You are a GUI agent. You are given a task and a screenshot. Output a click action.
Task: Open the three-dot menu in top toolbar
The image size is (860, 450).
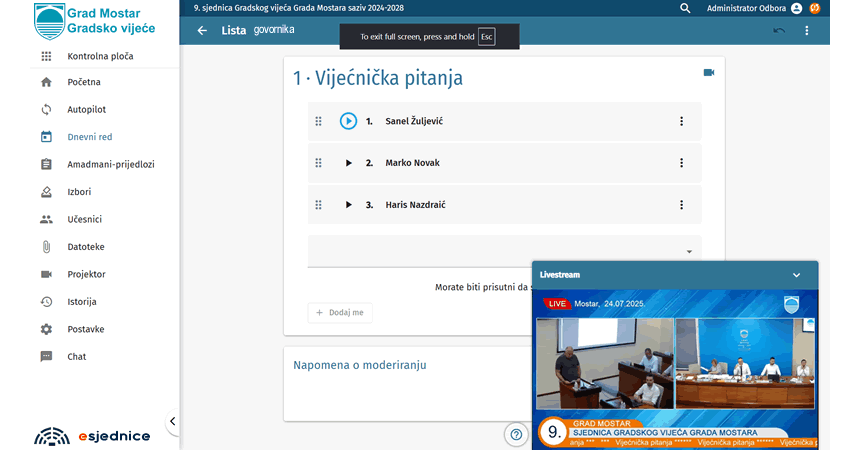pos(806,30)
